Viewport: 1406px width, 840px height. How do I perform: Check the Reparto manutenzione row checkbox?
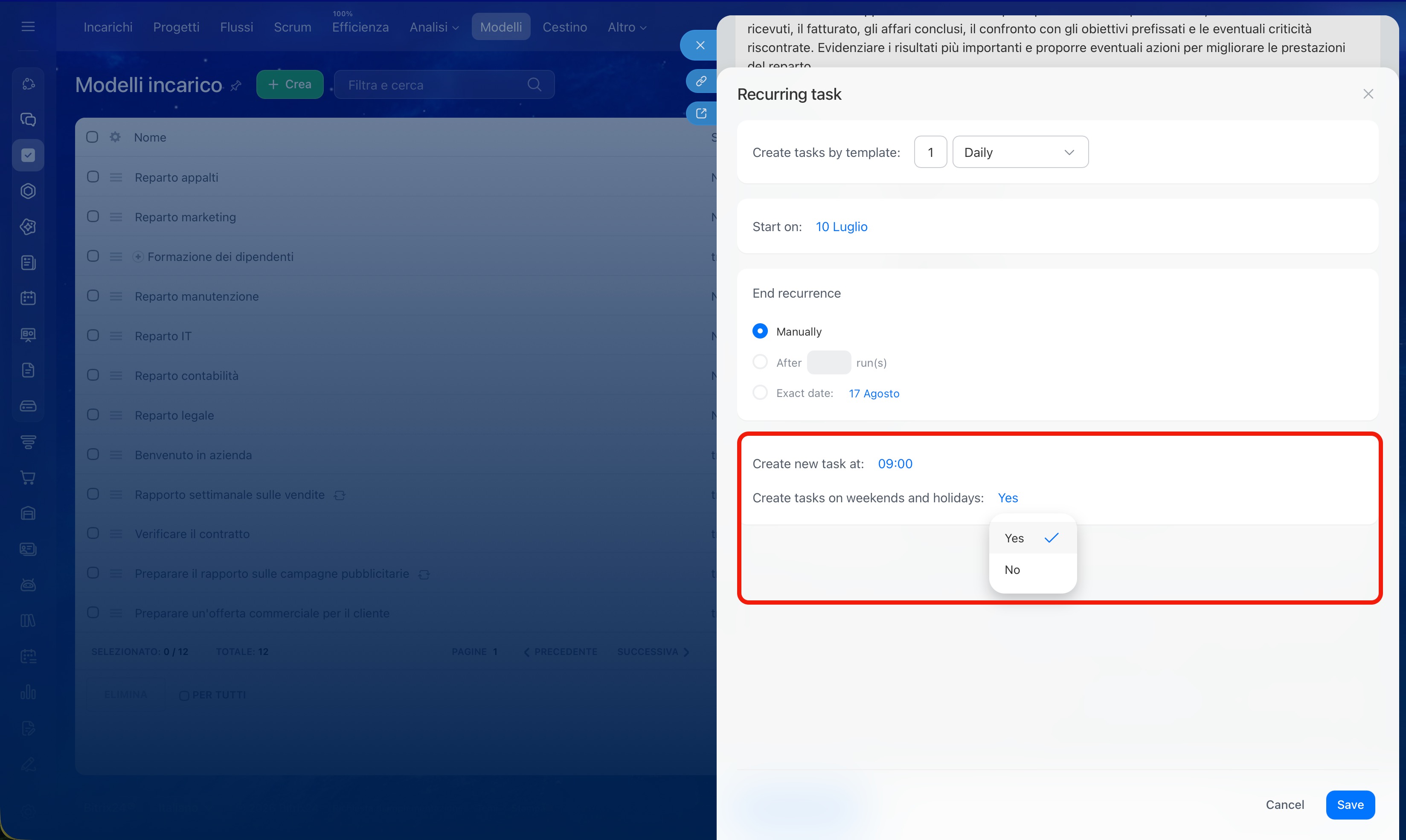(93, 295)
